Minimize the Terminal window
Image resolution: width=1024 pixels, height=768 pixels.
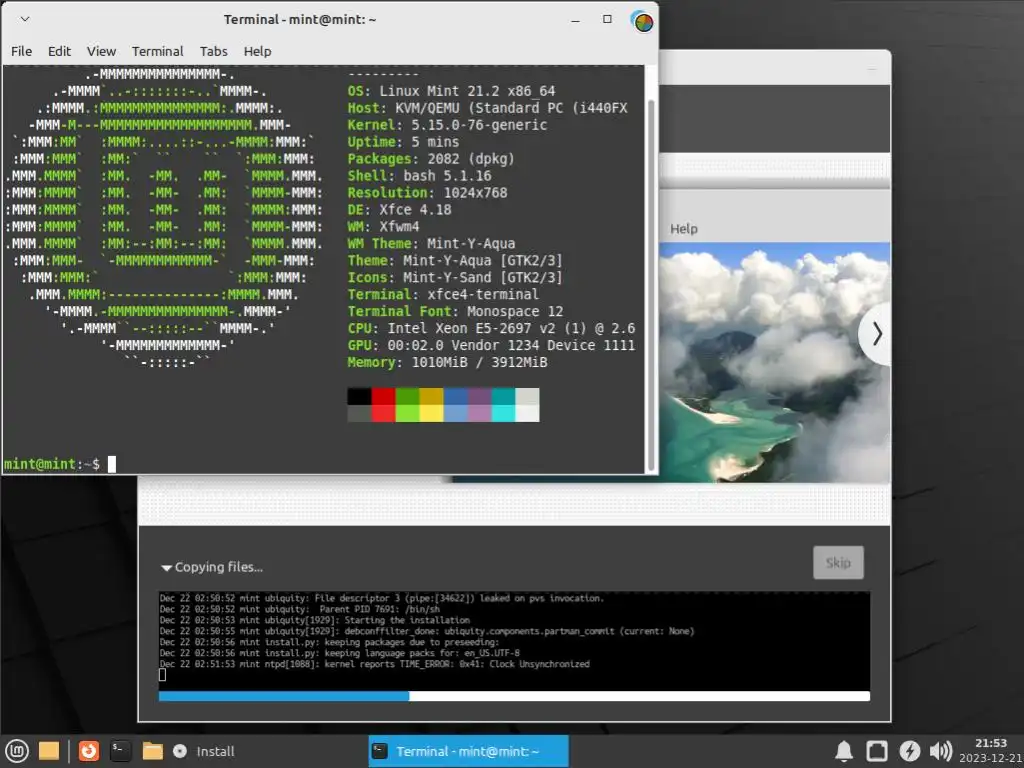(x=575, y=20)
